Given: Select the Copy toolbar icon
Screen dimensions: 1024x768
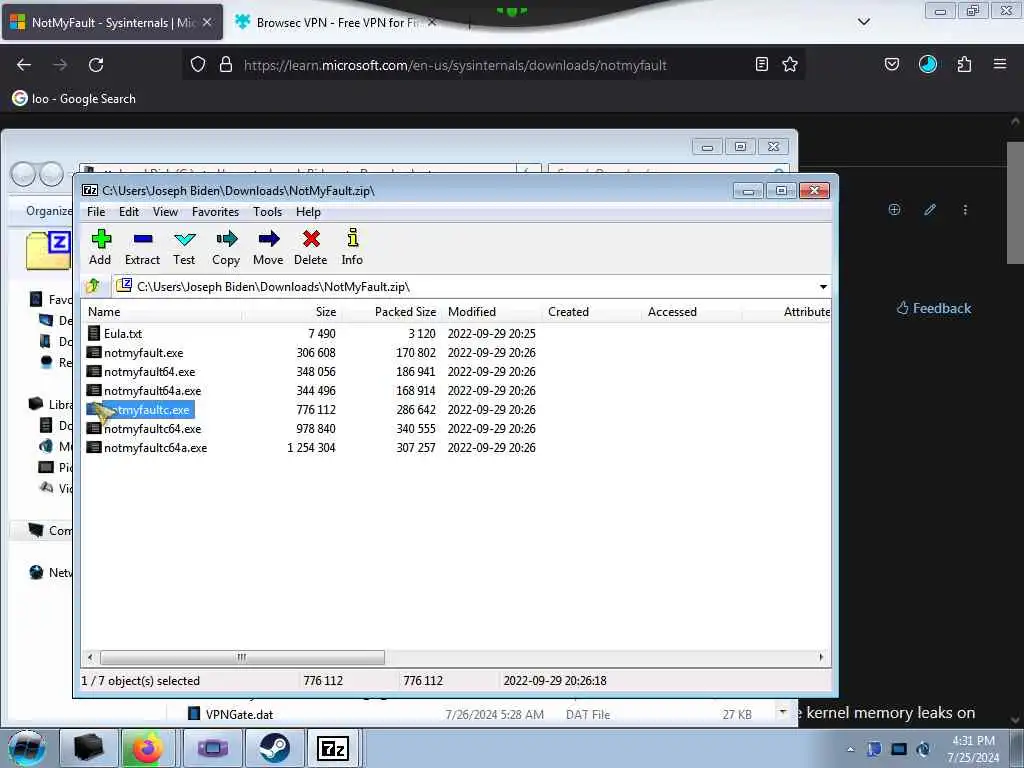Looking at the screenshot, I should coord(226,247).
